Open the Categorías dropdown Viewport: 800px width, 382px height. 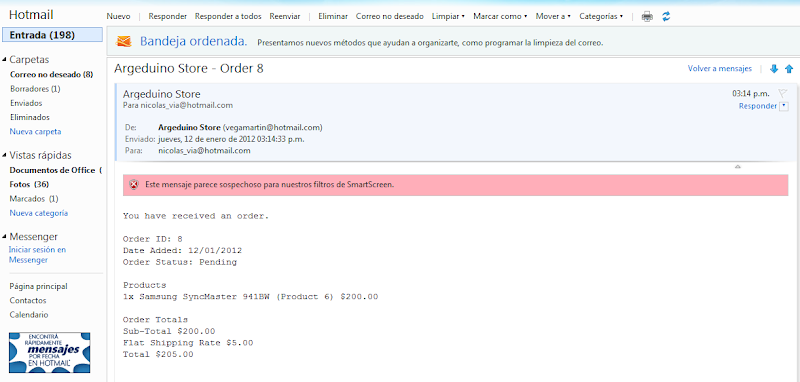coord(601,16)
